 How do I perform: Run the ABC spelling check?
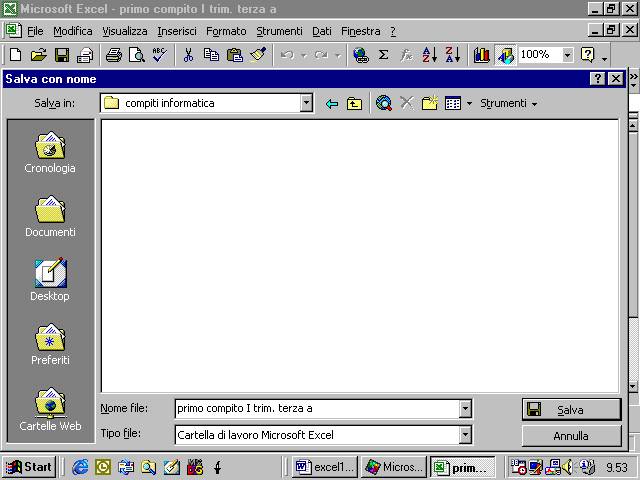160,55
